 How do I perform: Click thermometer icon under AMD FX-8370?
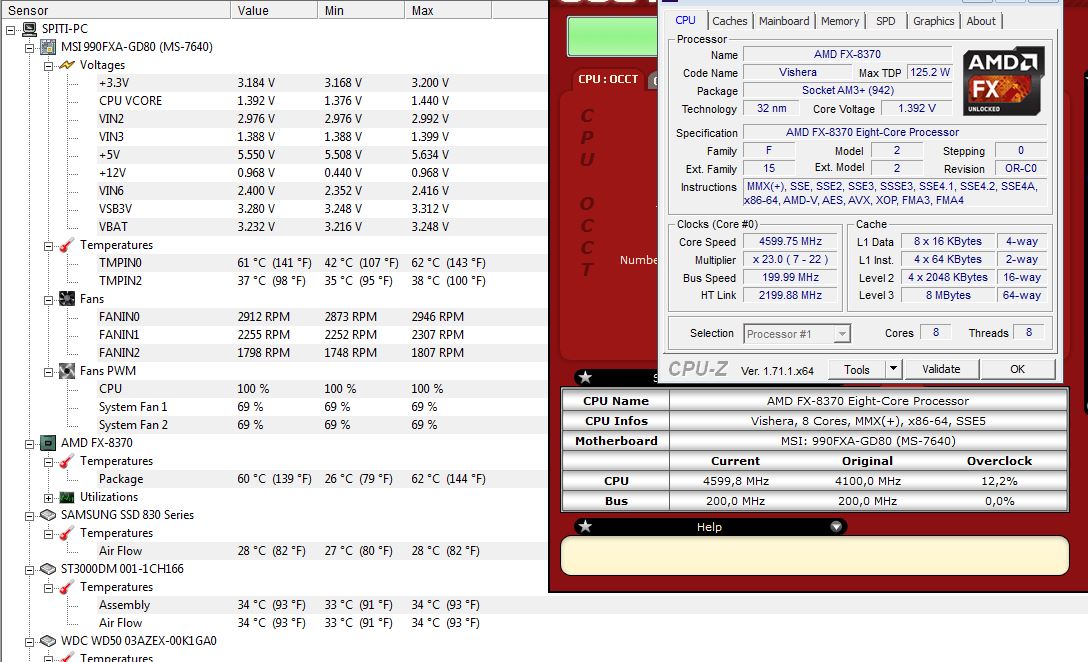67,461
